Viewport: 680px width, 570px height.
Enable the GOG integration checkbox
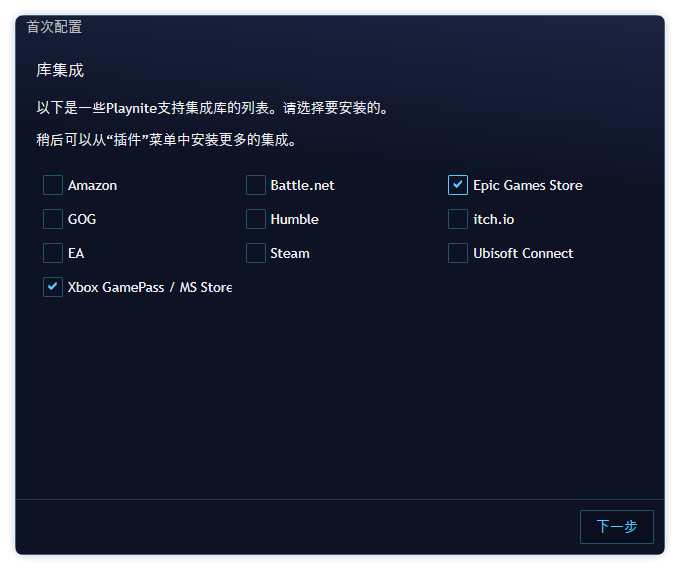pyautogui.click(x=52, y=219)
